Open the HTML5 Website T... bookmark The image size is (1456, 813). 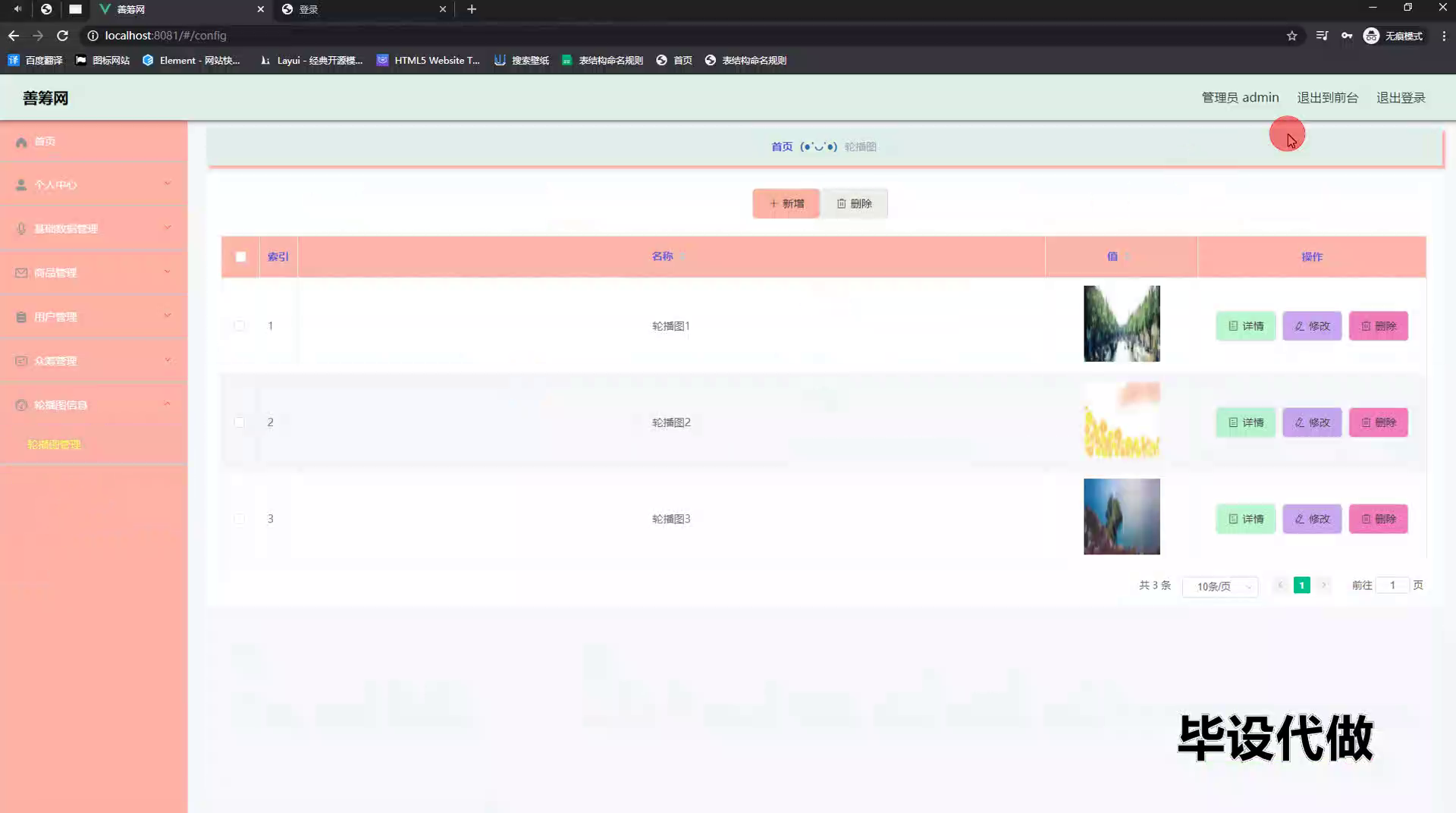[428, 61]
